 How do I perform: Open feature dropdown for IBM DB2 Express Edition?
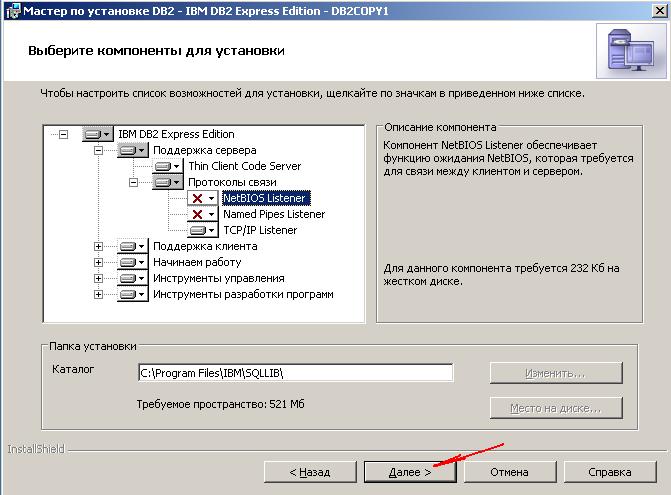click(98, 134)
